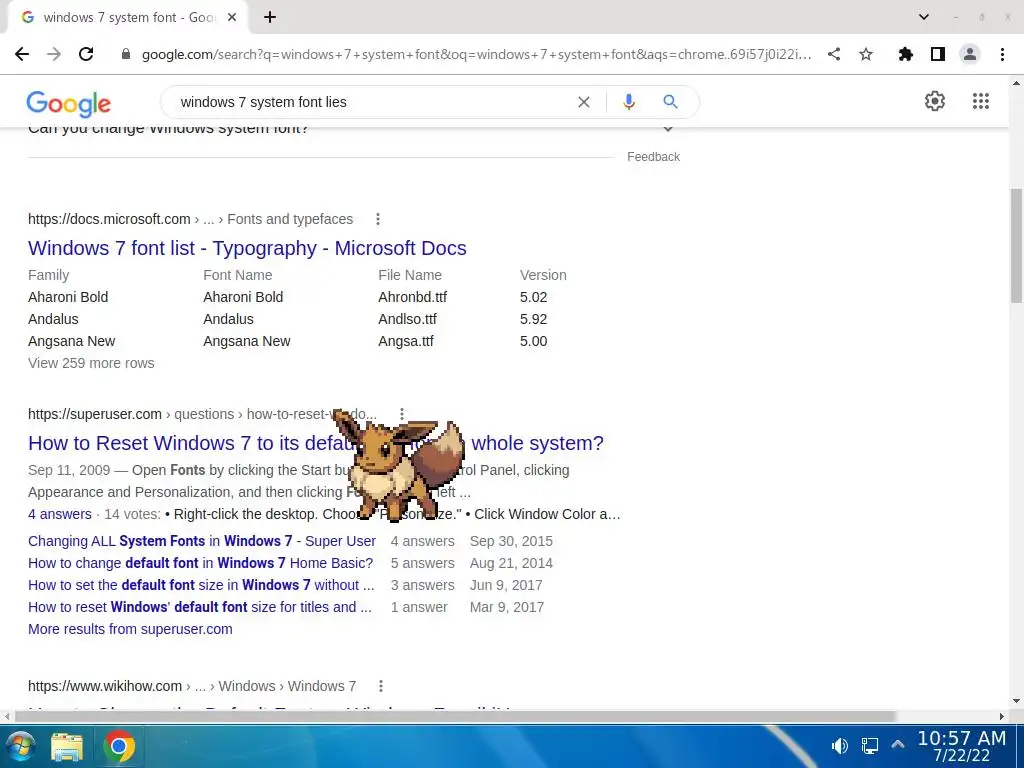Open 'More results from superuser.com'
Viewport: 1024px width, 768px height.
tap(130, 629)
